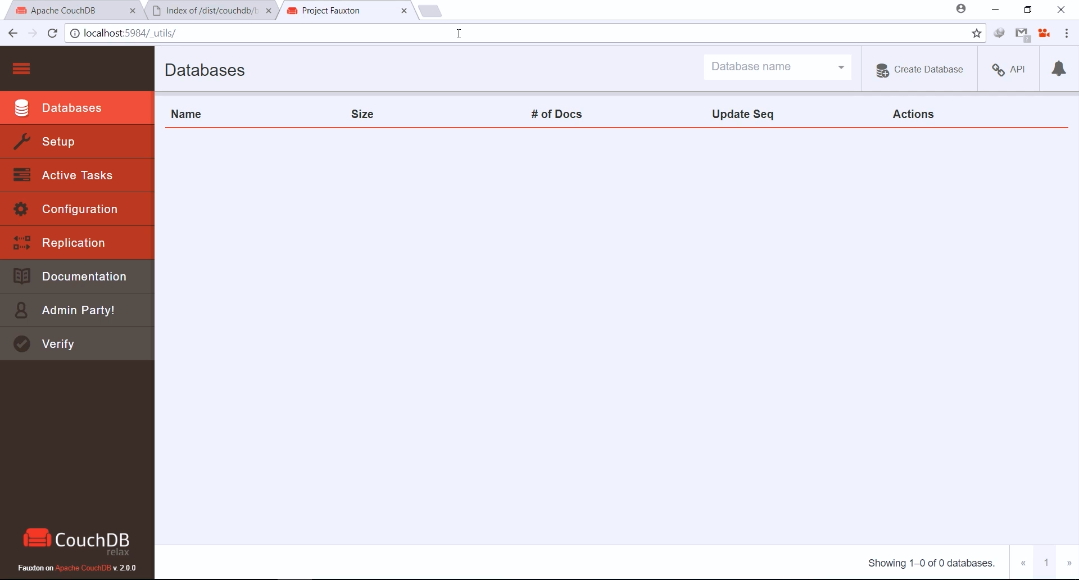Open the Databases section icon in sidebar
1079x580 pixels.
pos(22,108)
